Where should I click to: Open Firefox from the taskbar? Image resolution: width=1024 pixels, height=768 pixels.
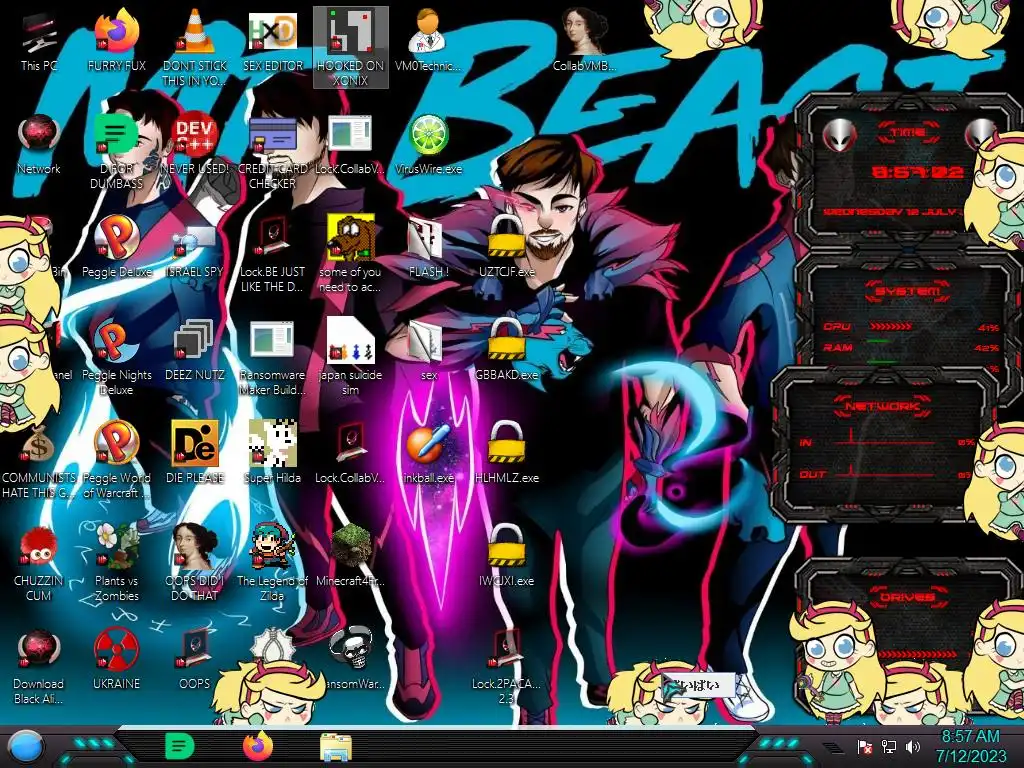point(258,746)
